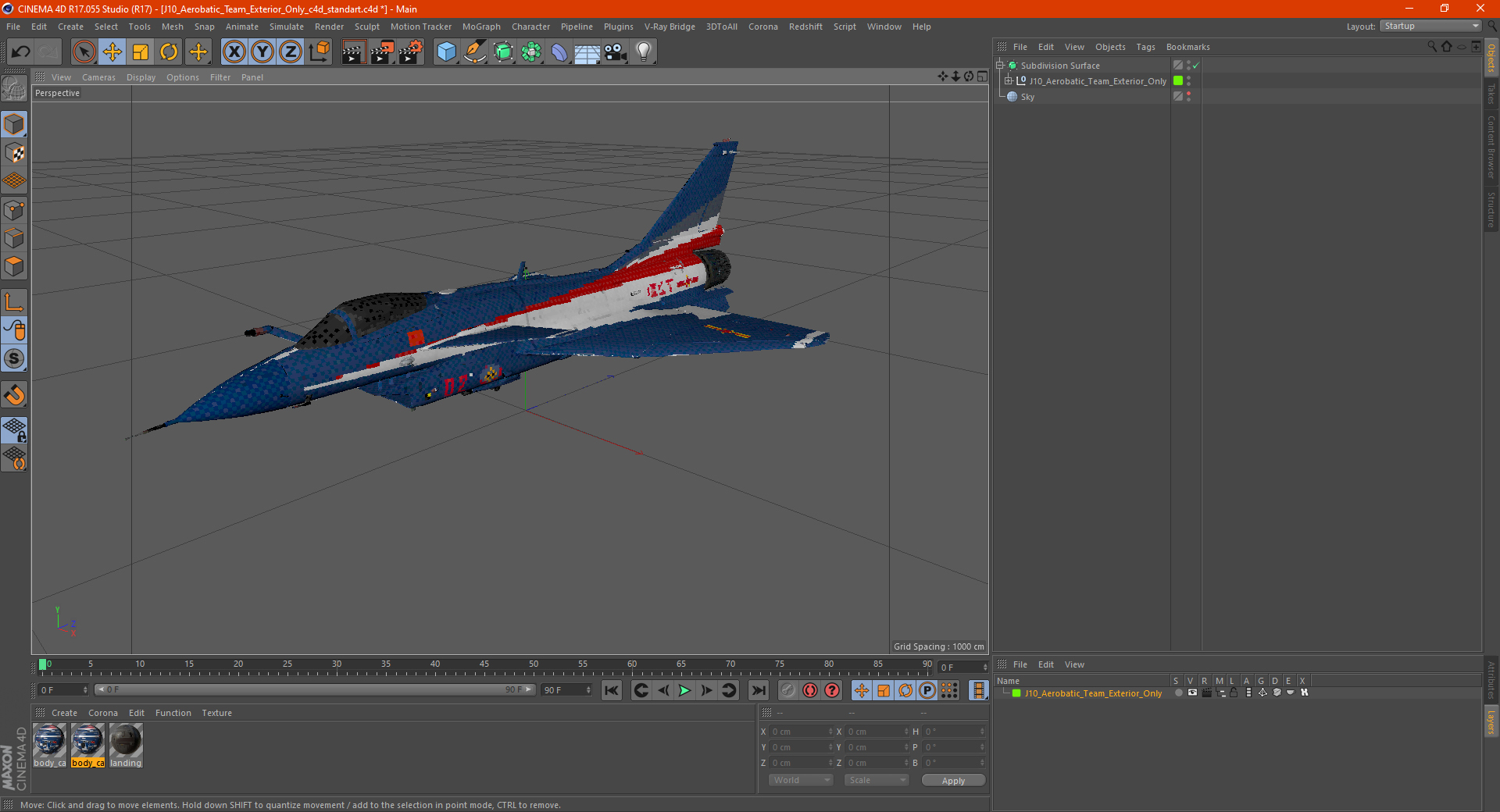Screen dimensions: 1500x812
Task: Add a Subdivision Surface generator icon
Action: pos(503,52)
